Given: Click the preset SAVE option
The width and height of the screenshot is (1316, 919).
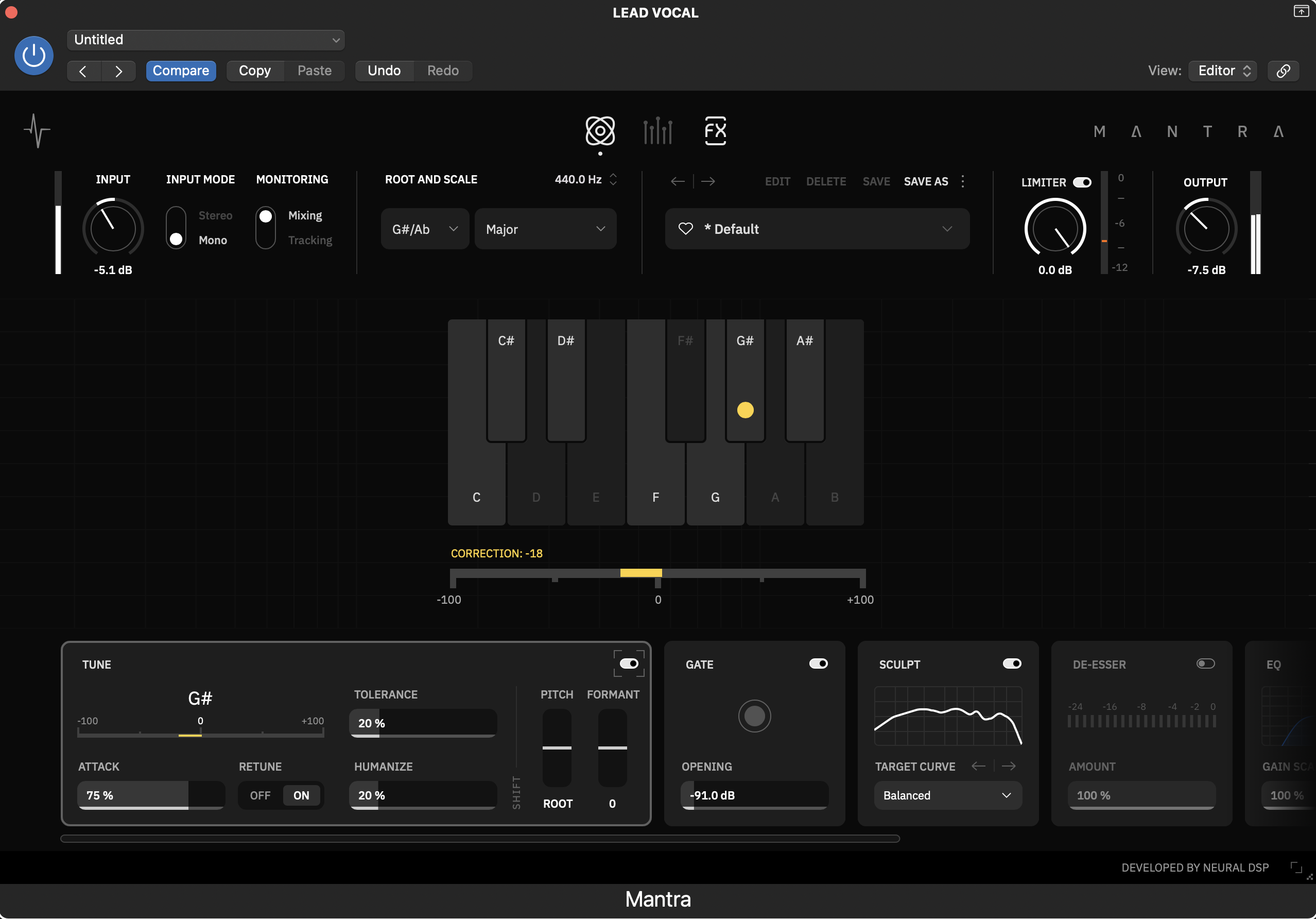Looking at the screenshot, I should (876, 181).
